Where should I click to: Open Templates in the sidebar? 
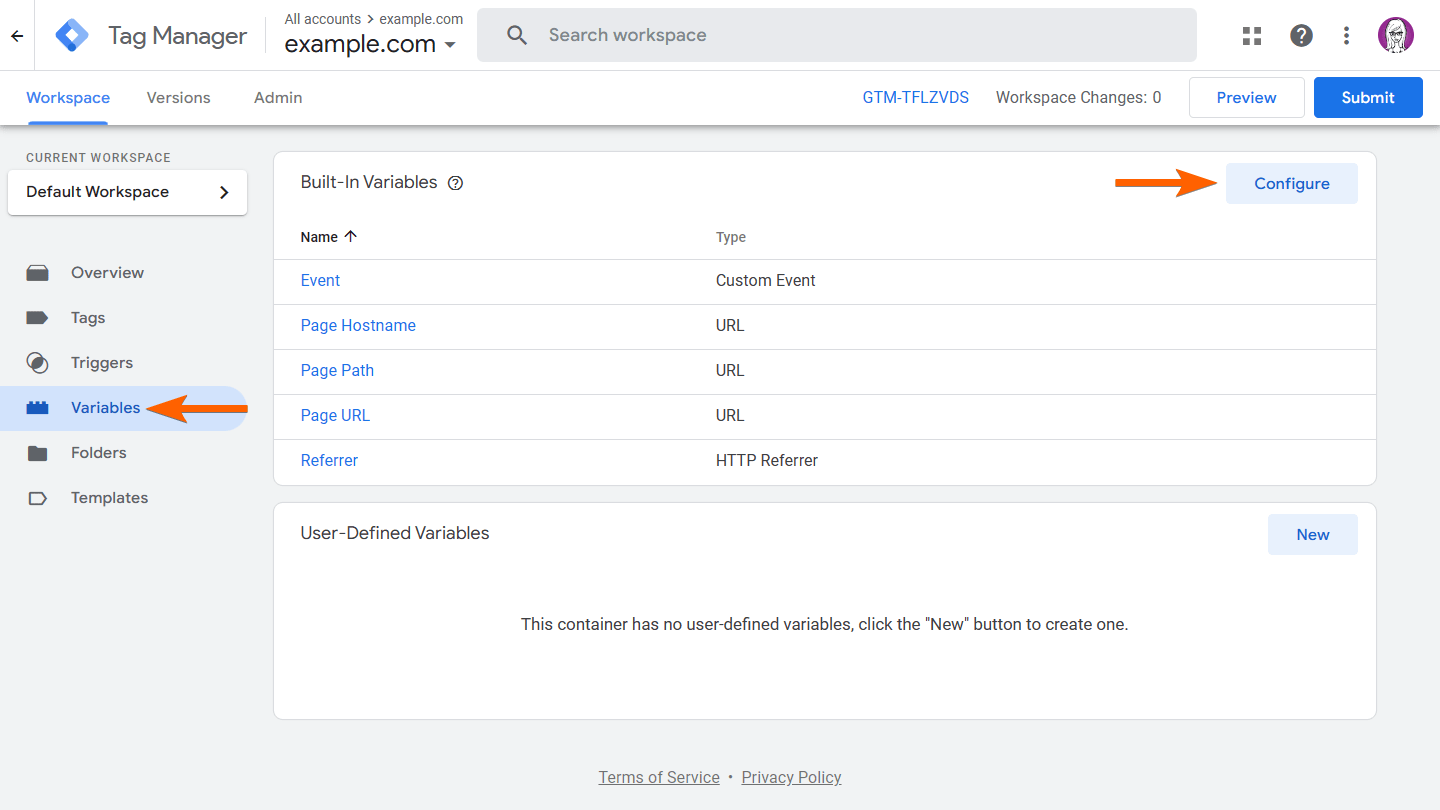click(109, 498)
